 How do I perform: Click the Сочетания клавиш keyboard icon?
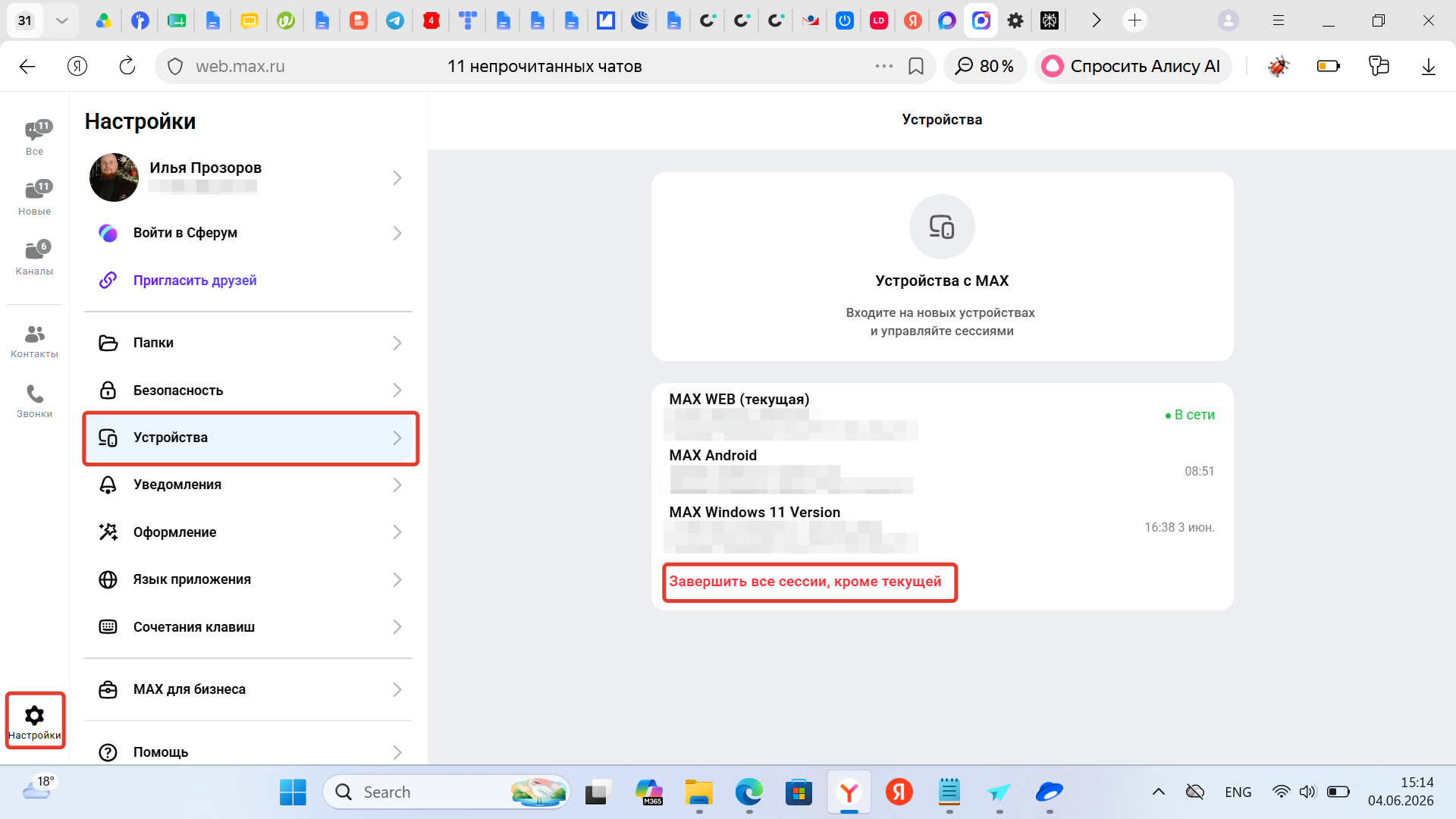click(108, 626)
